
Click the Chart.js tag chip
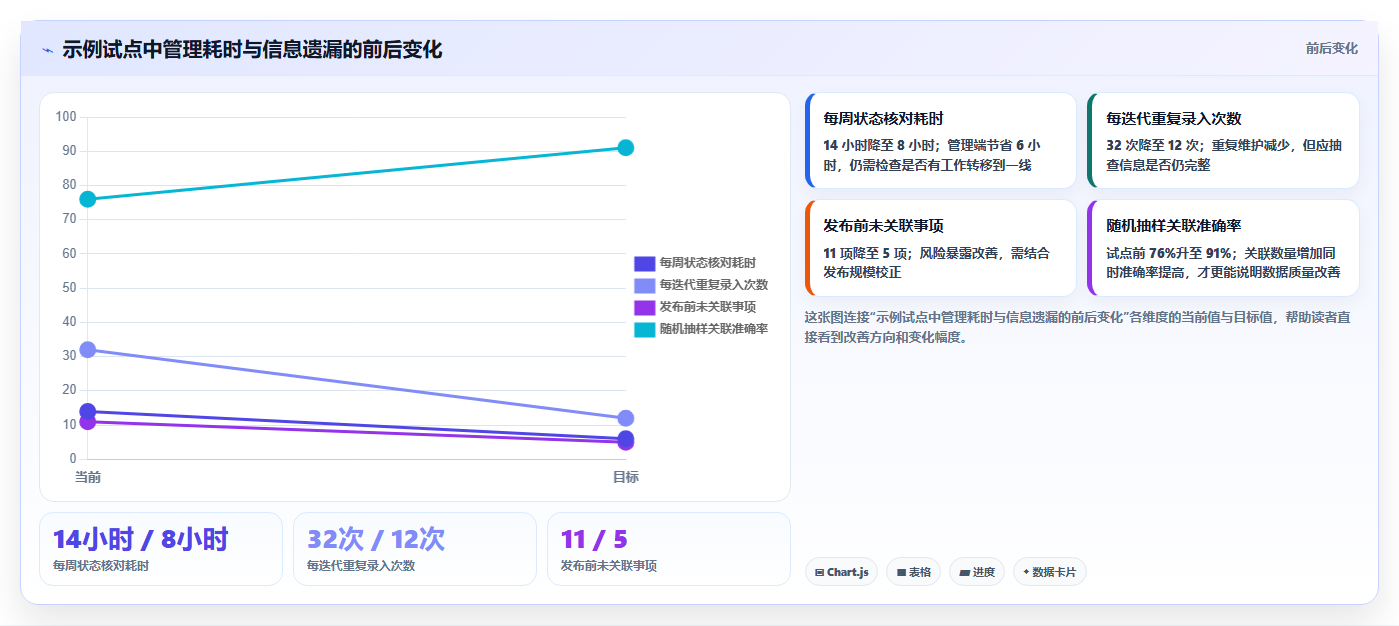click(x=841, y=572)
